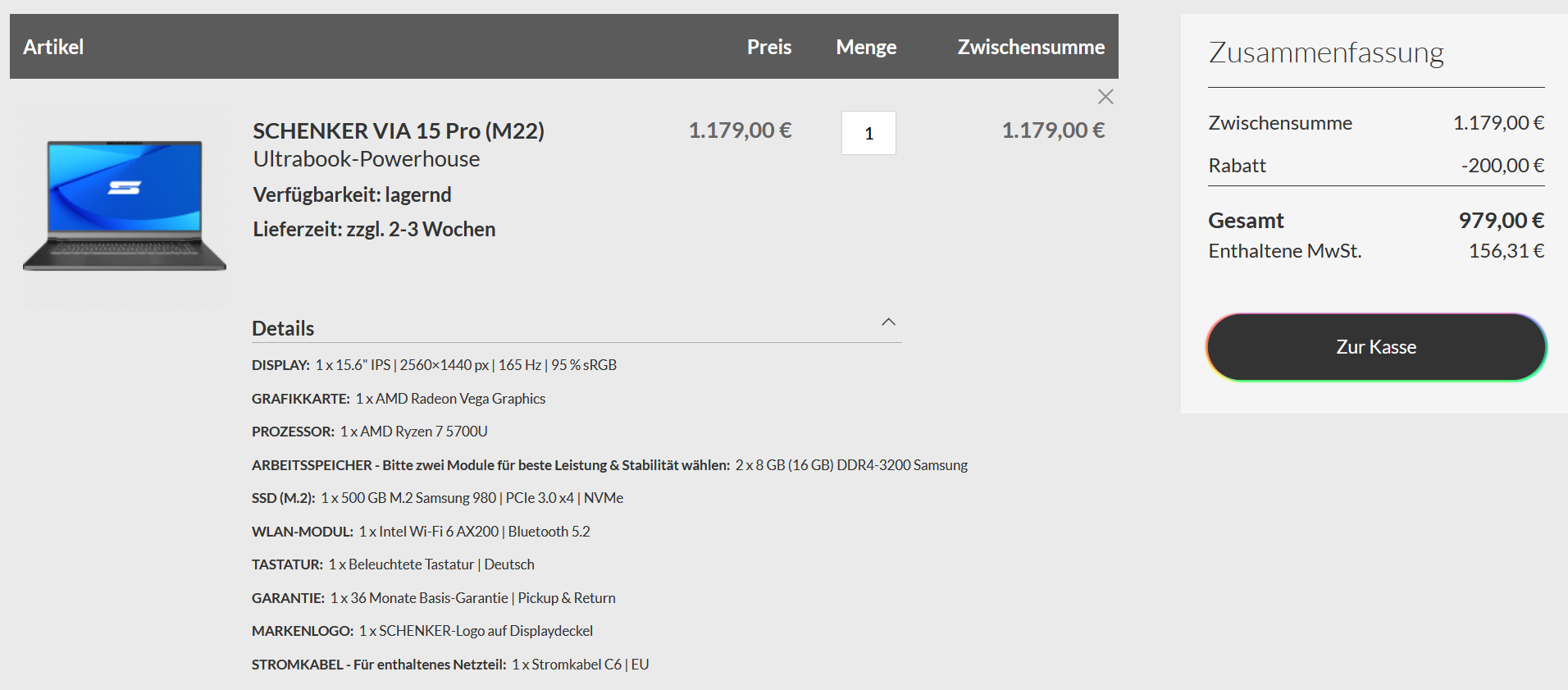
Task: Select the PROZESSOR spec line
Action: coord(369,431)
